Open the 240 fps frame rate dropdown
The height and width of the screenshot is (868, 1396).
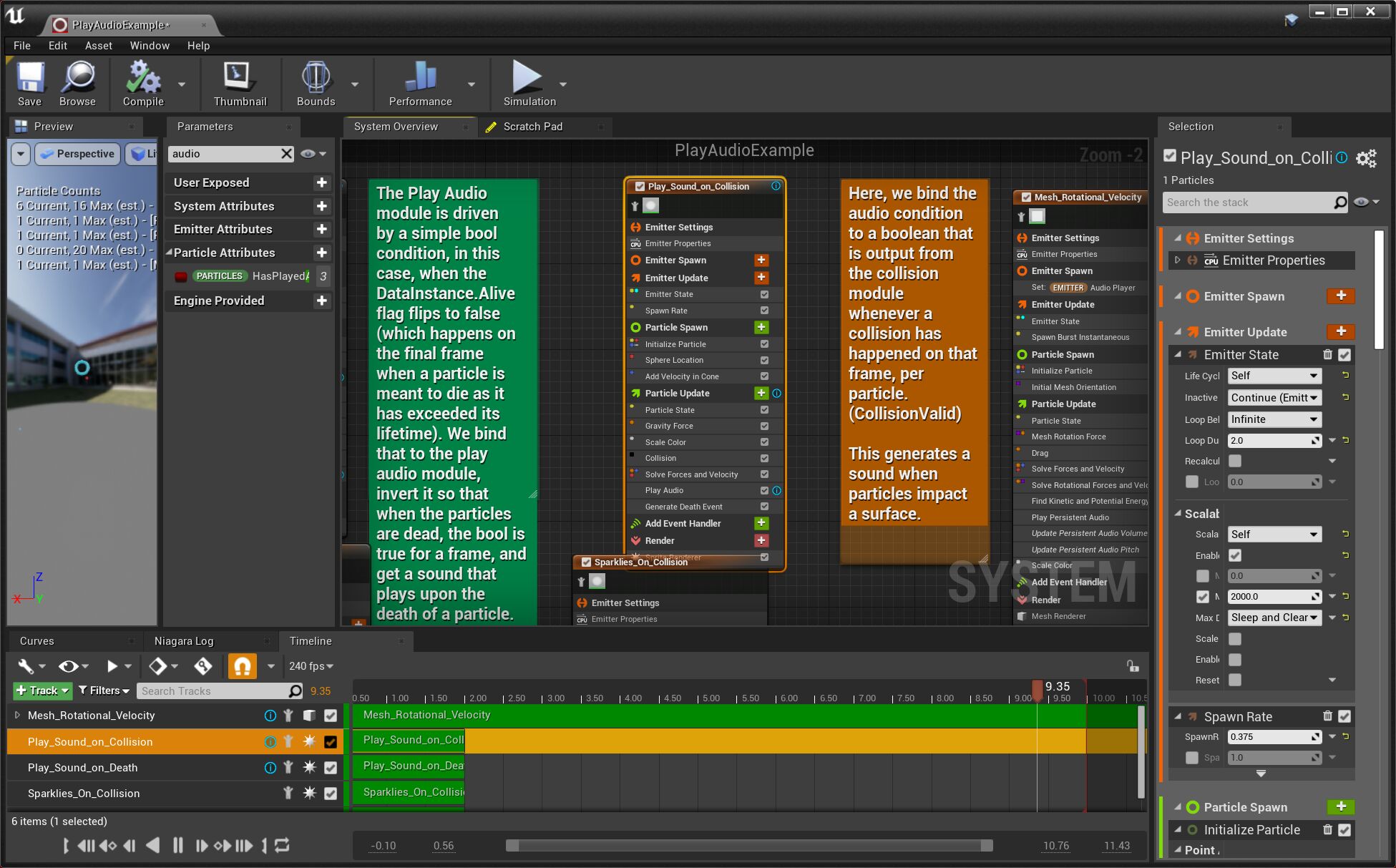311,665
